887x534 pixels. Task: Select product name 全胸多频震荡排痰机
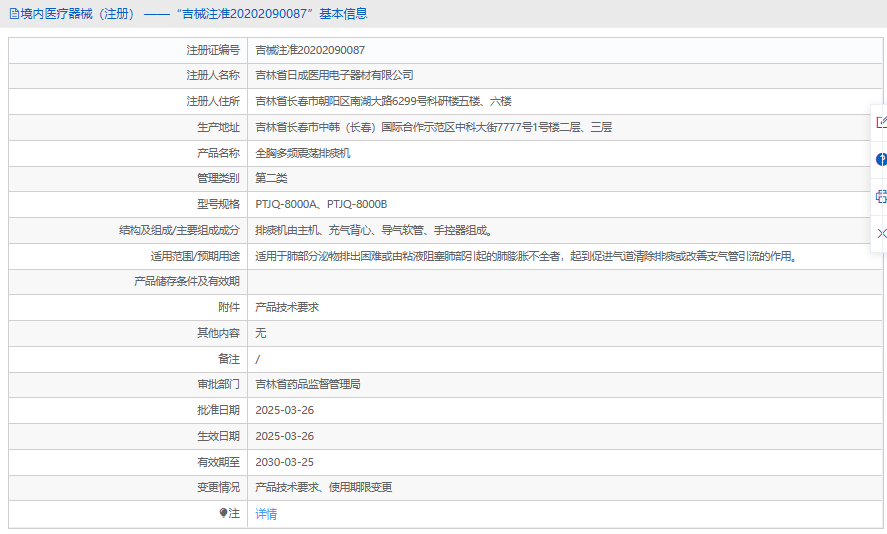tap(303, 153)
